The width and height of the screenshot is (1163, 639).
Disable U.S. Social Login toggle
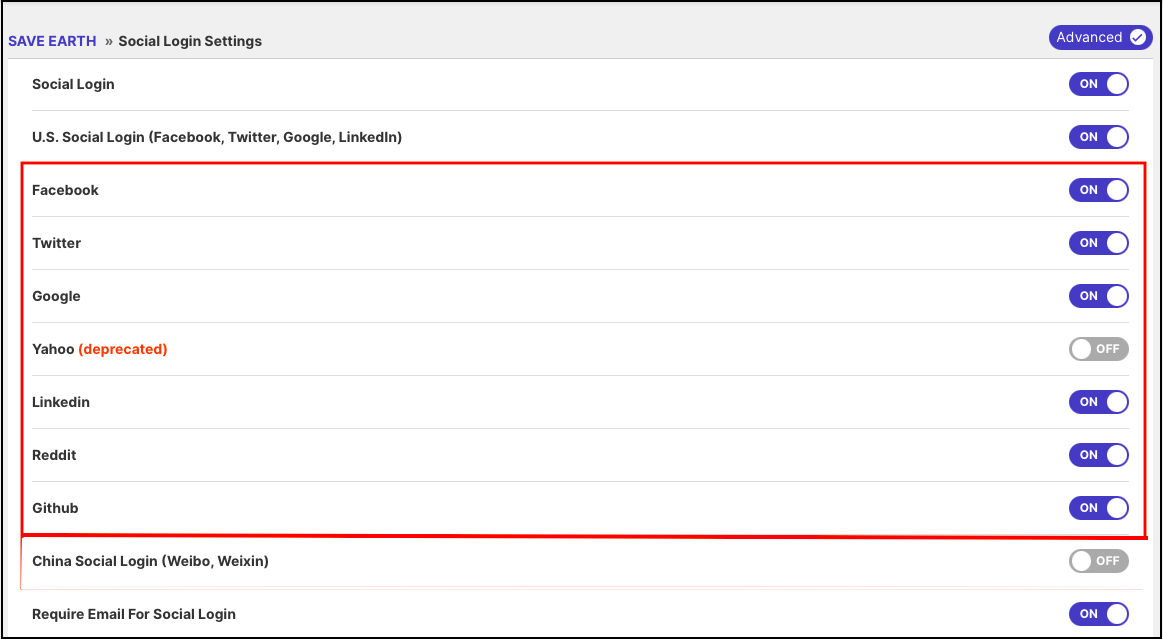pos(1098,137)
